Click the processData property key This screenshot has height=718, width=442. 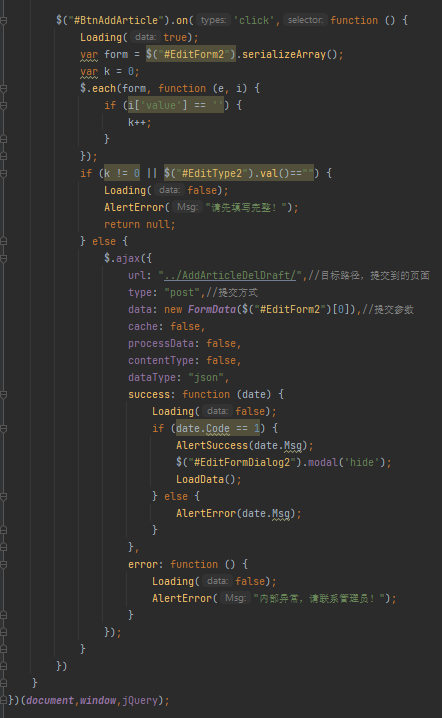(x=161, y=343)
